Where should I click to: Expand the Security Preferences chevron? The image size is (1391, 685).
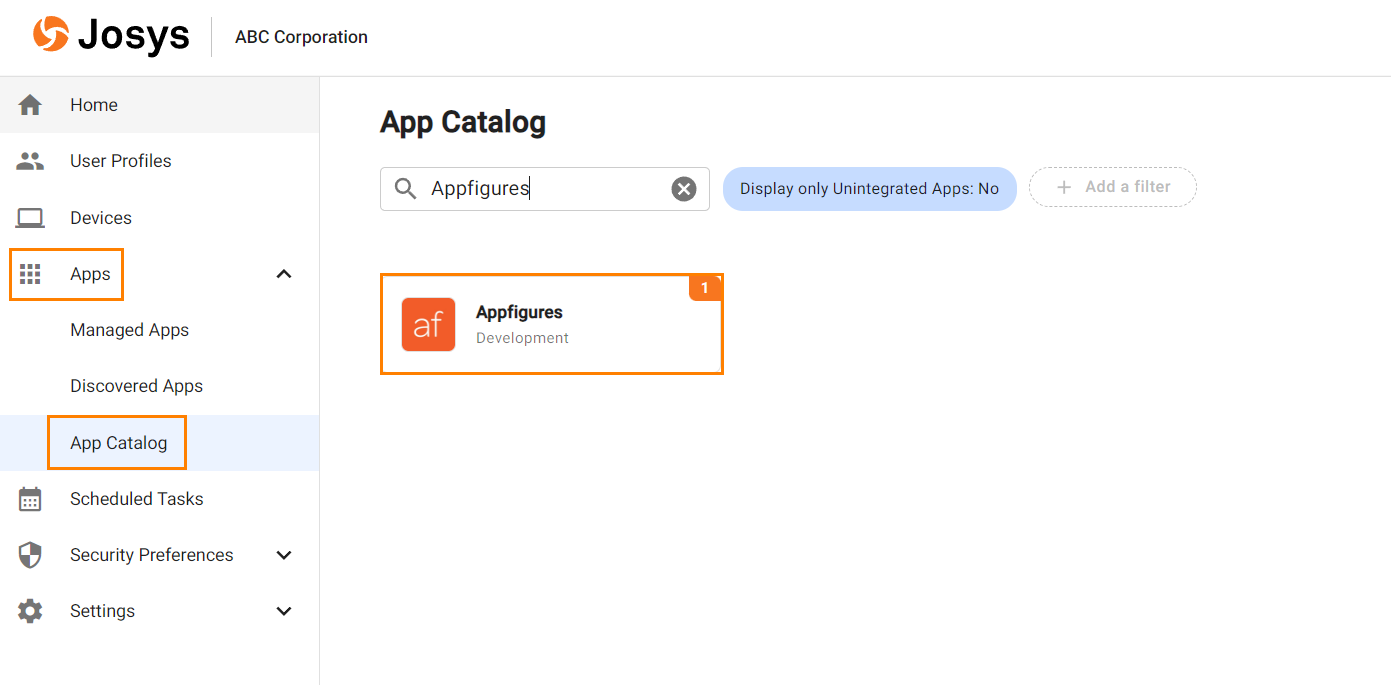[284, 555]
